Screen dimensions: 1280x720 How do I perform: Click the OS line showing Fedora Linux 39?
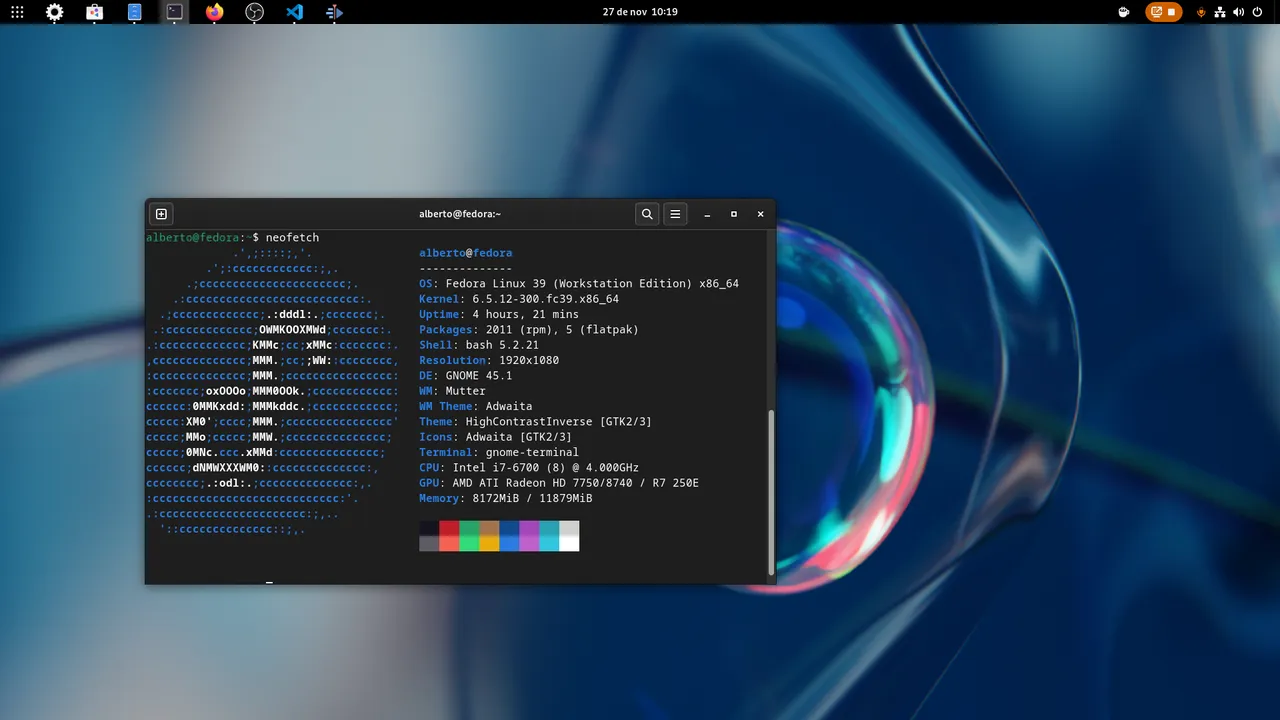[579, 284]
